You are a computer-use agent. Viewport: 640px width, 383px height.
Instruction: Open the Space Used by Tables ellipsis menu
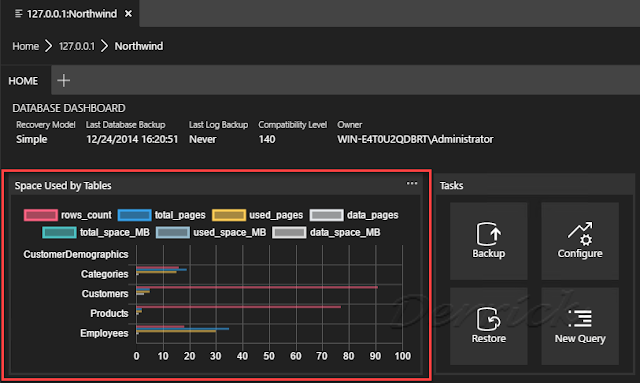(x=412, y=184)
